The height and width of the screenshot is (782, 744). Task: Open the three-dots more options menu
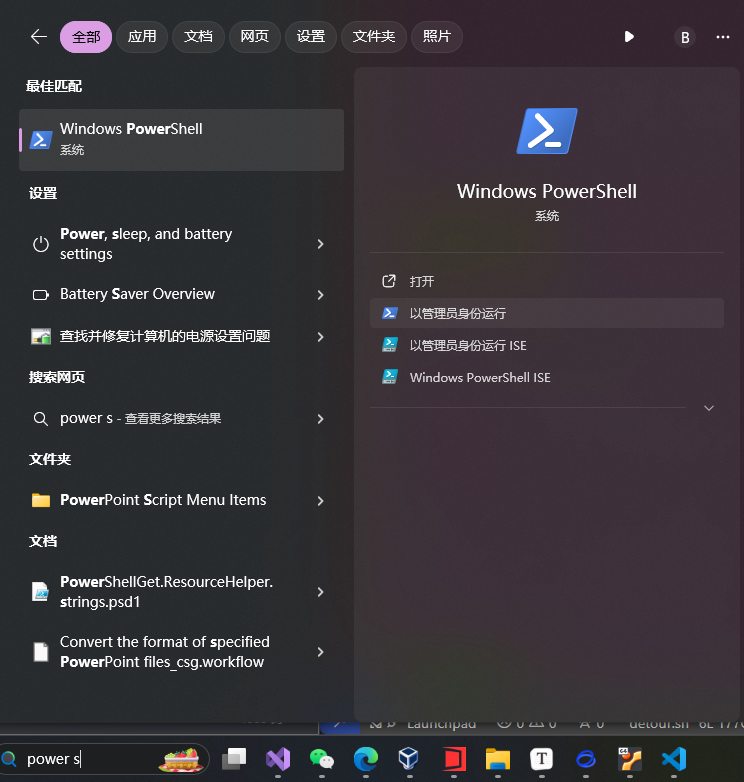[x=723, y=37]
